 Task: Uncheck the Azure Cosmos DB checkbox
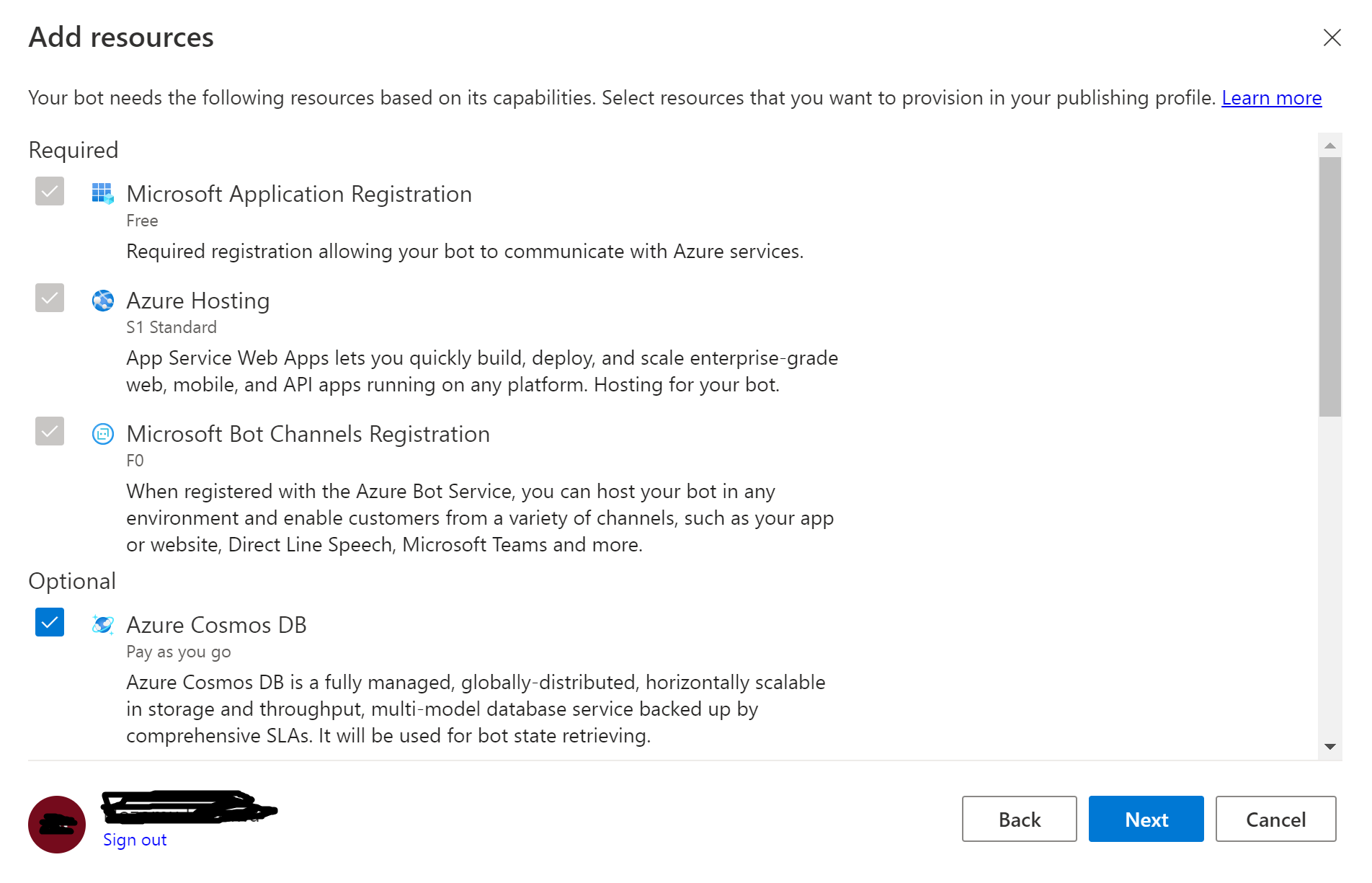50,622
